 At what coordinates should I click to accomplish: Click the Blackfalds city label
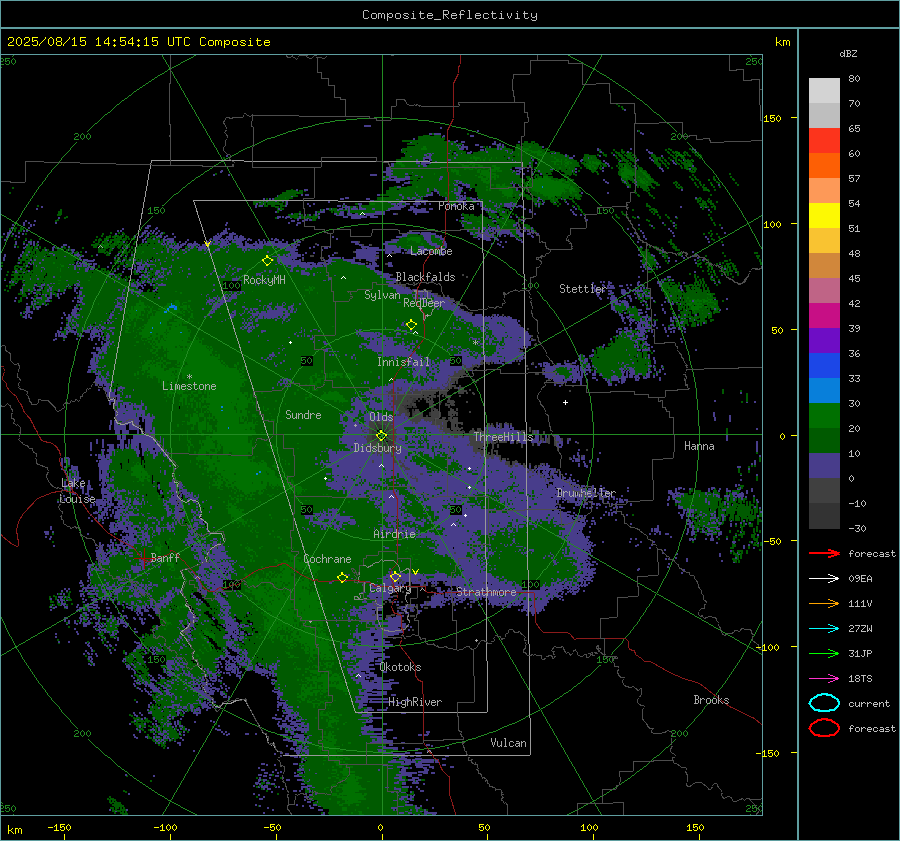[425, 277]
